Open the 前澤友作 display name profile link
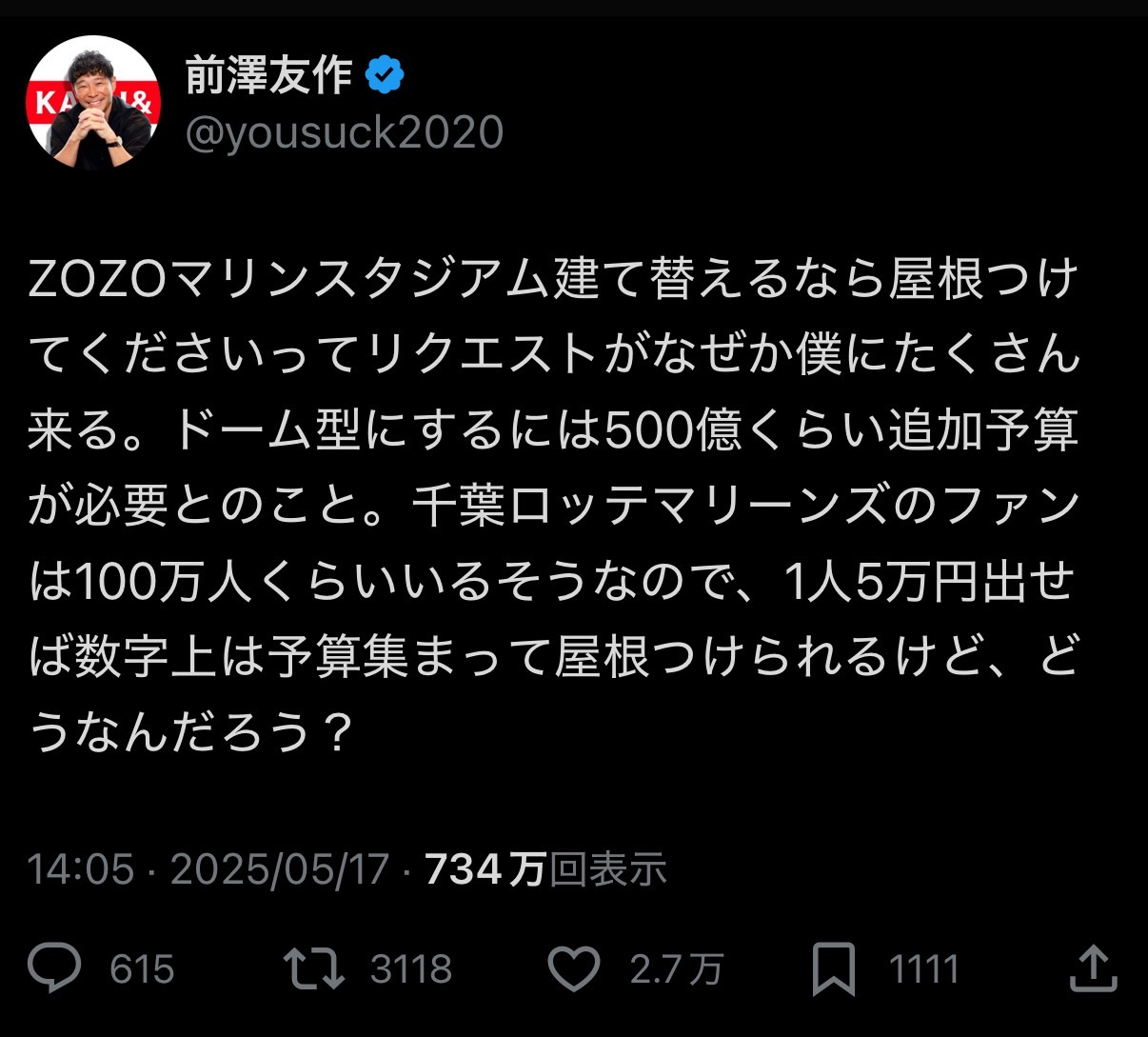The image size is (1148, 1037). tap(268, 75)
